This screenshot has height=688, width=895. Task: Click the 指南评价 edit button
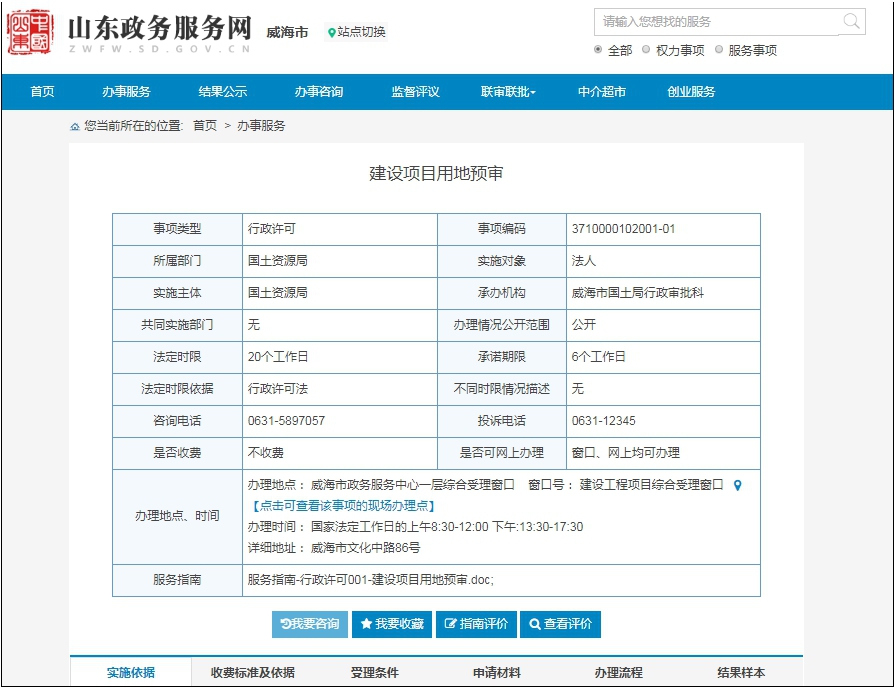[x=476, y=624]
